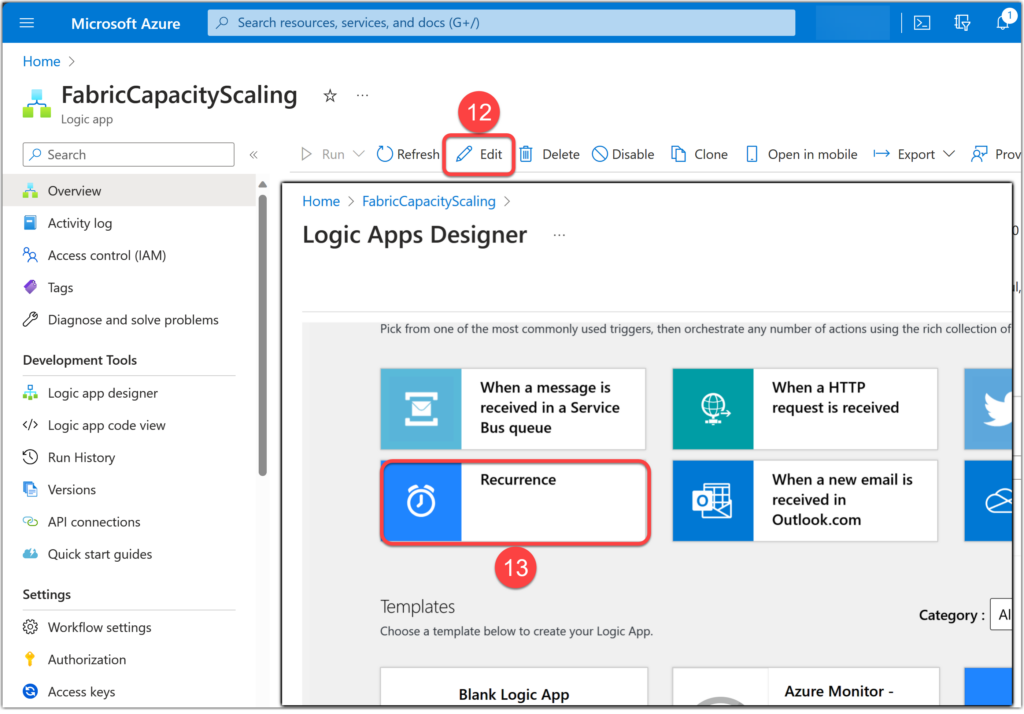This screenshot has height=714, width=1024.
Task: Click Disable in the toolbar
Action: point(623,154)
